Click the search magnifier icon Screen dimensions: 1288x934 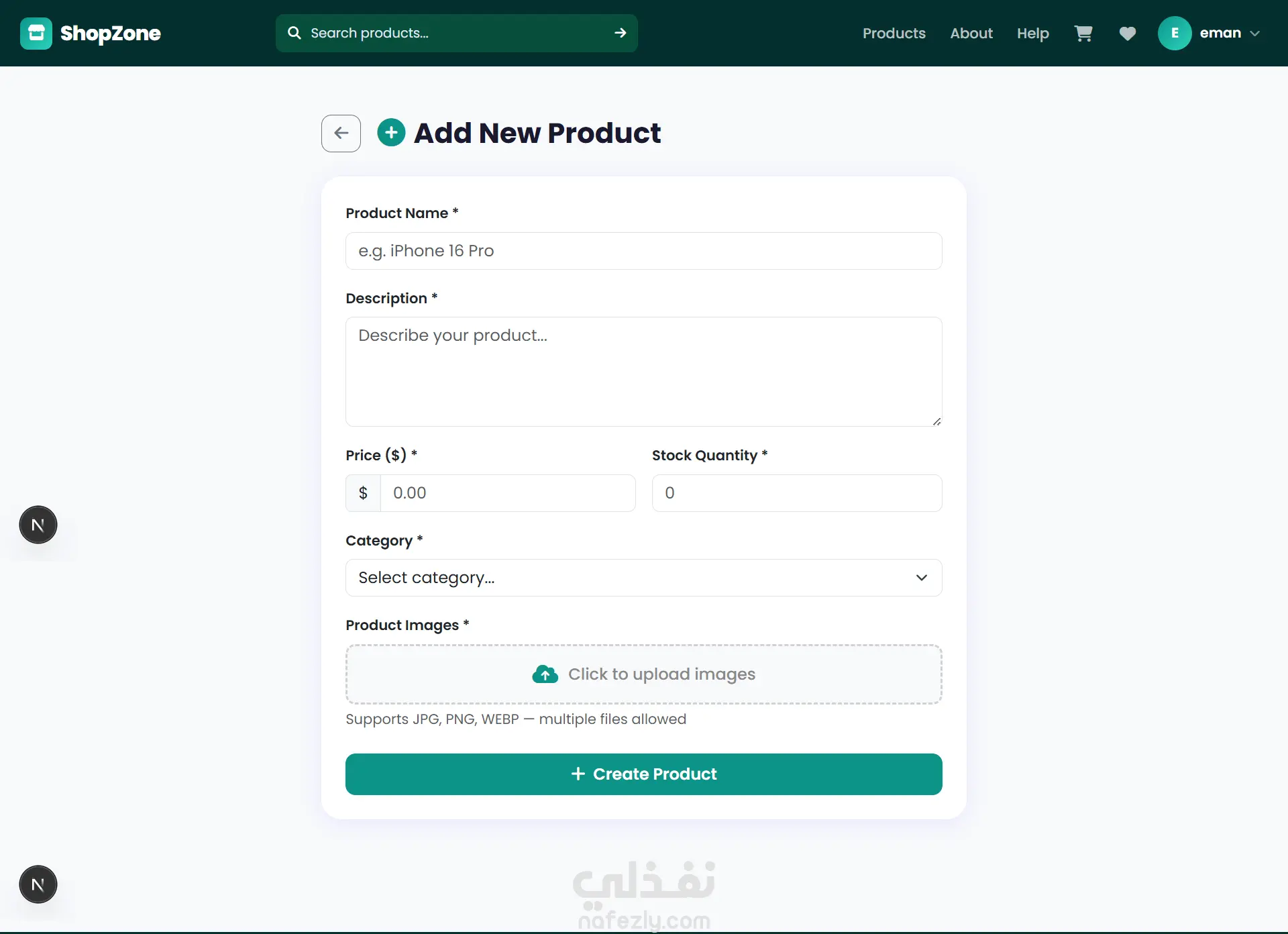(294, 33)
